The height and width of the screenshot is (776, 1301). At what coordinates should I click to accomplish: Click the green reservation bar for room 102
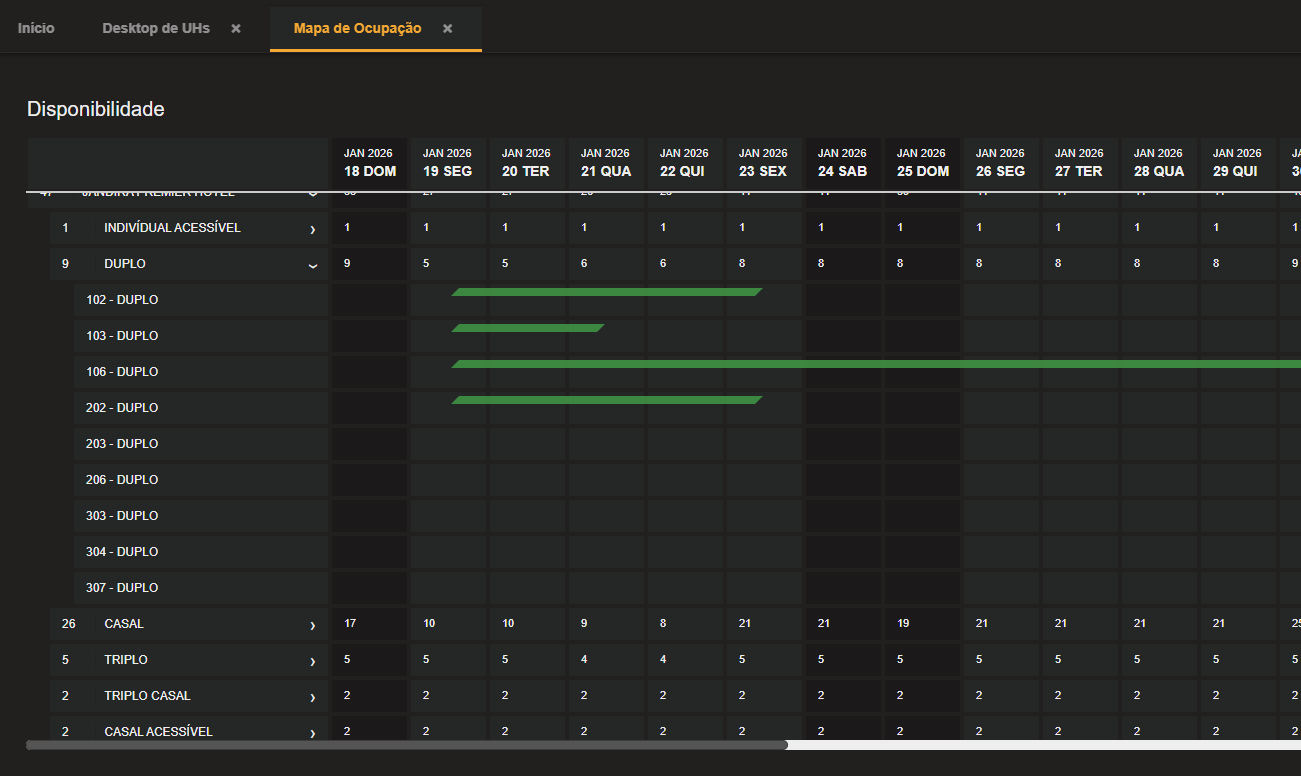[606, 292]
